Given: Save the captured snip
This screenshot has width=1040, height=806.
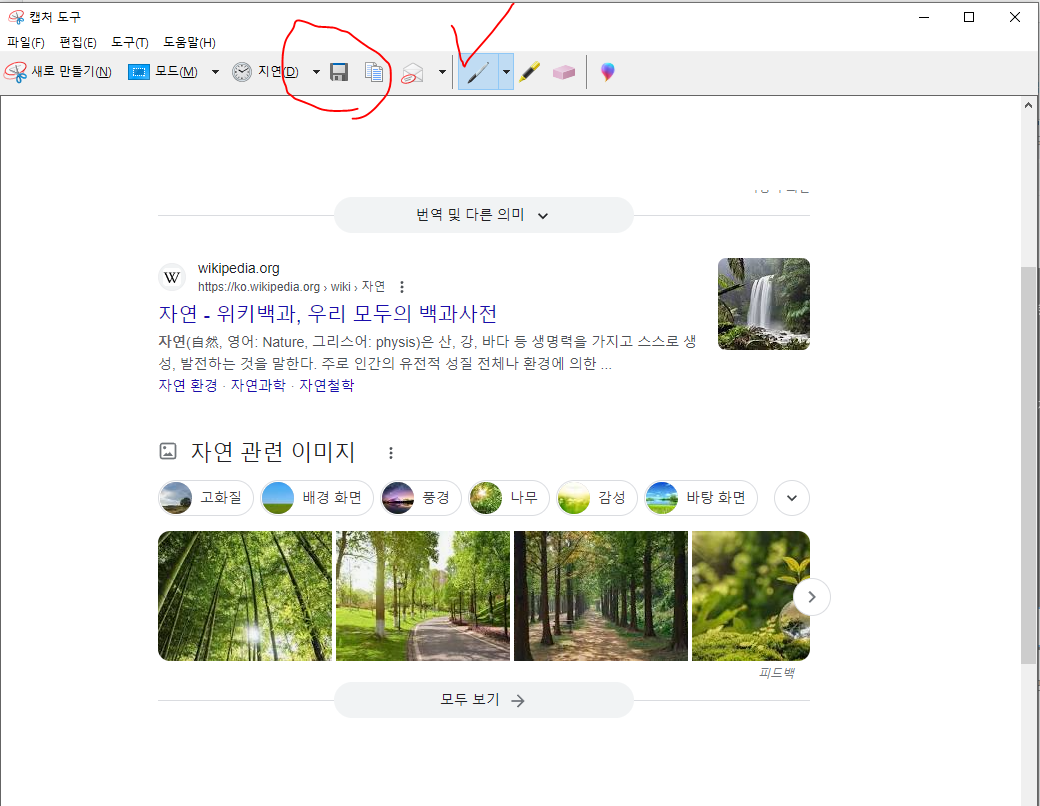Looking at the screenshot, I should pyautogui.click(x=339, y=71).
